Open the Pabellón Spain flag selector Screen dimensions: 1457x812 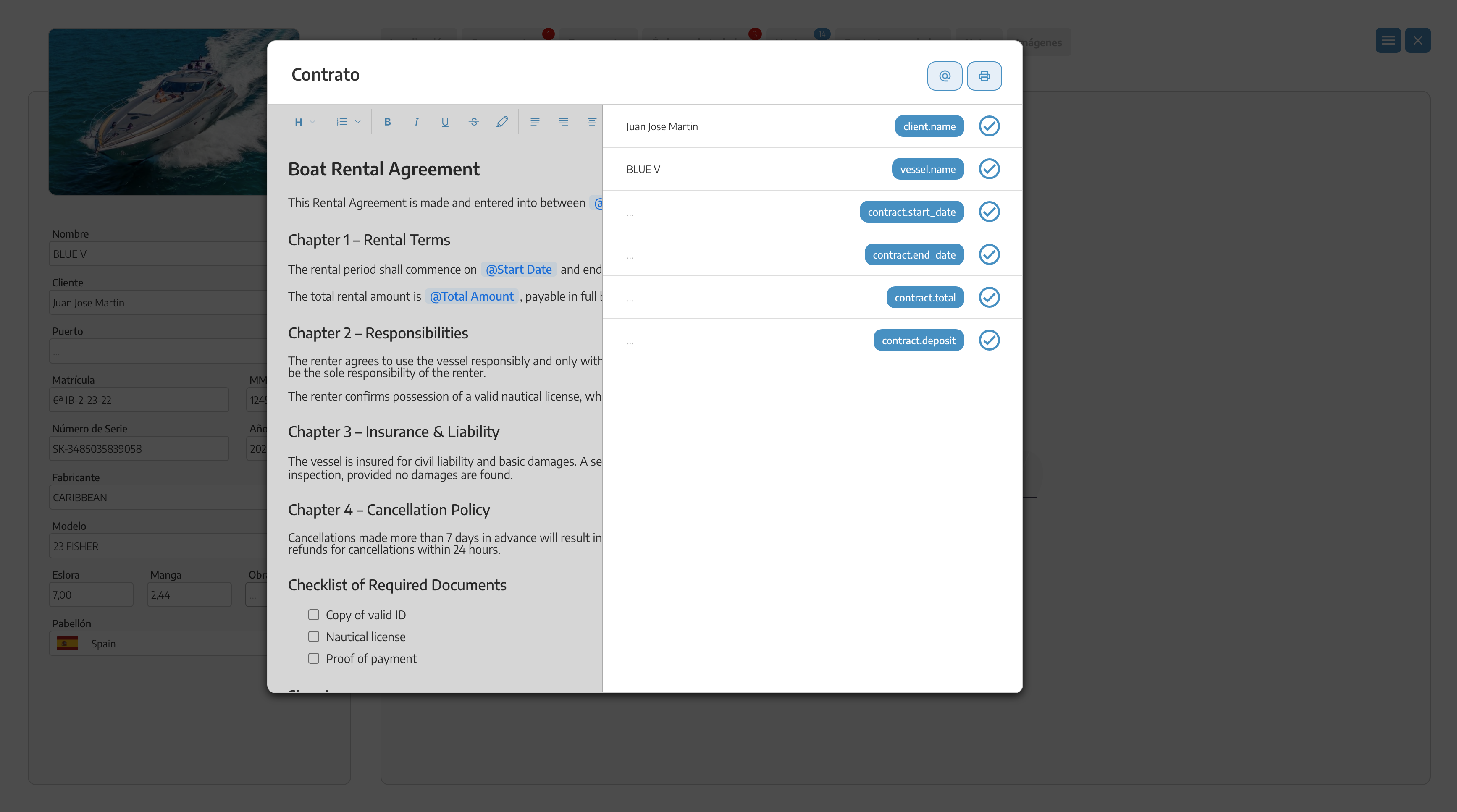[158, 644]
